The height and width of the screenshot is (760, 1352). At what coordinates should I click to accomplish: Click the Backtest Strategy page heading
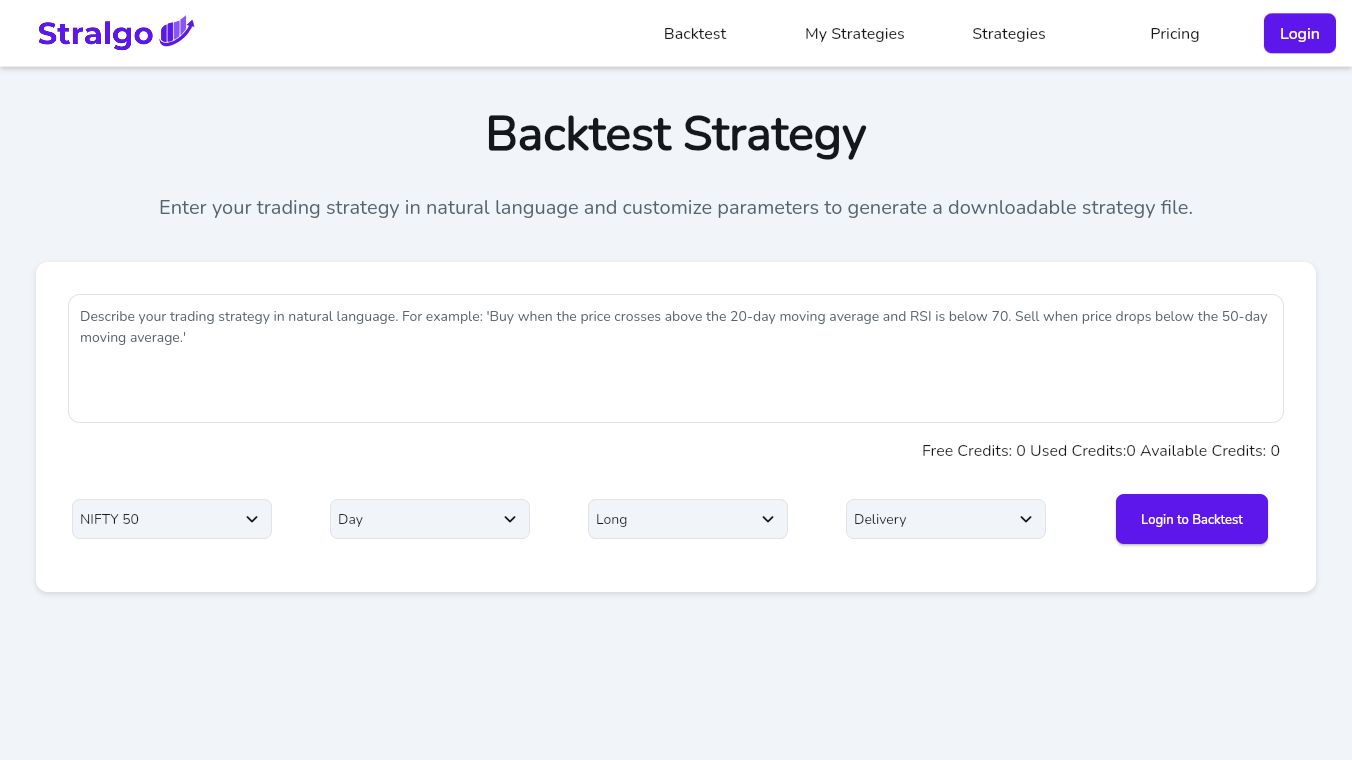675,134
